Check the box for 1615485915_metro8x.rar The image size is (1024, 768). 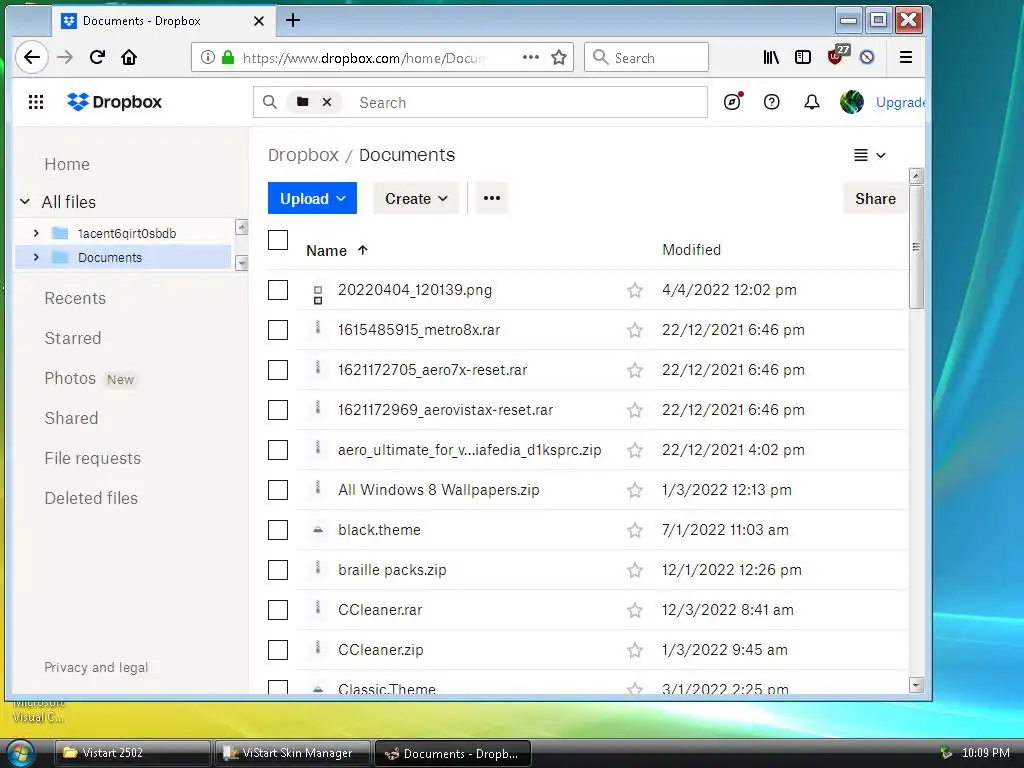[x=278, y=330]
